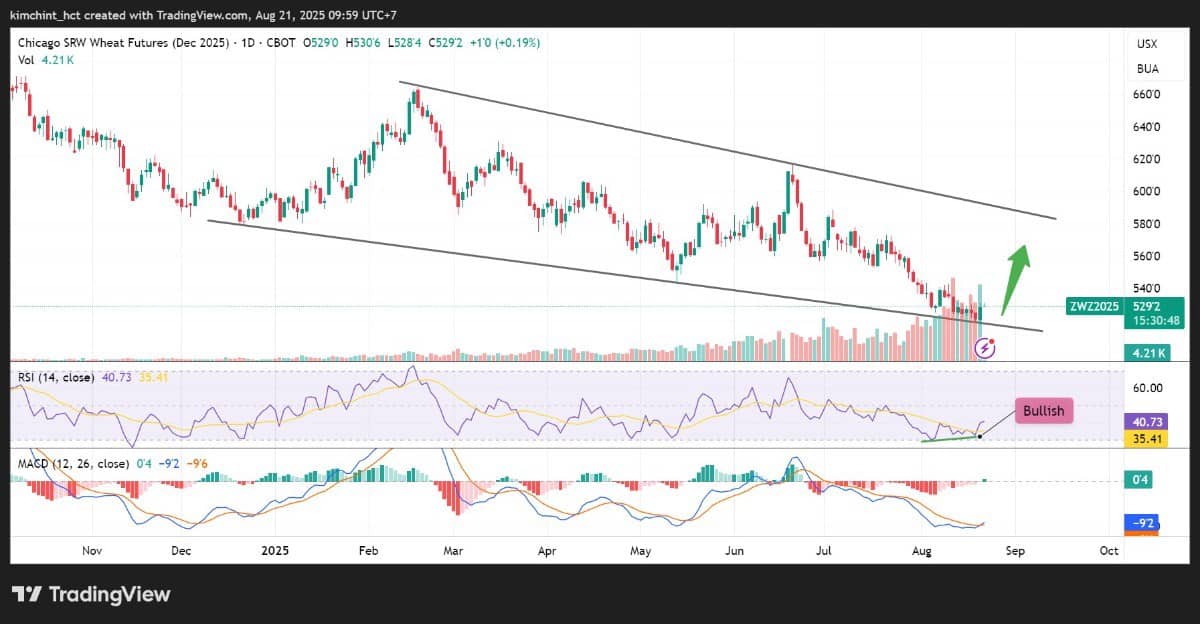Click the 2025 label on time axis

click(x=274, y=550)
